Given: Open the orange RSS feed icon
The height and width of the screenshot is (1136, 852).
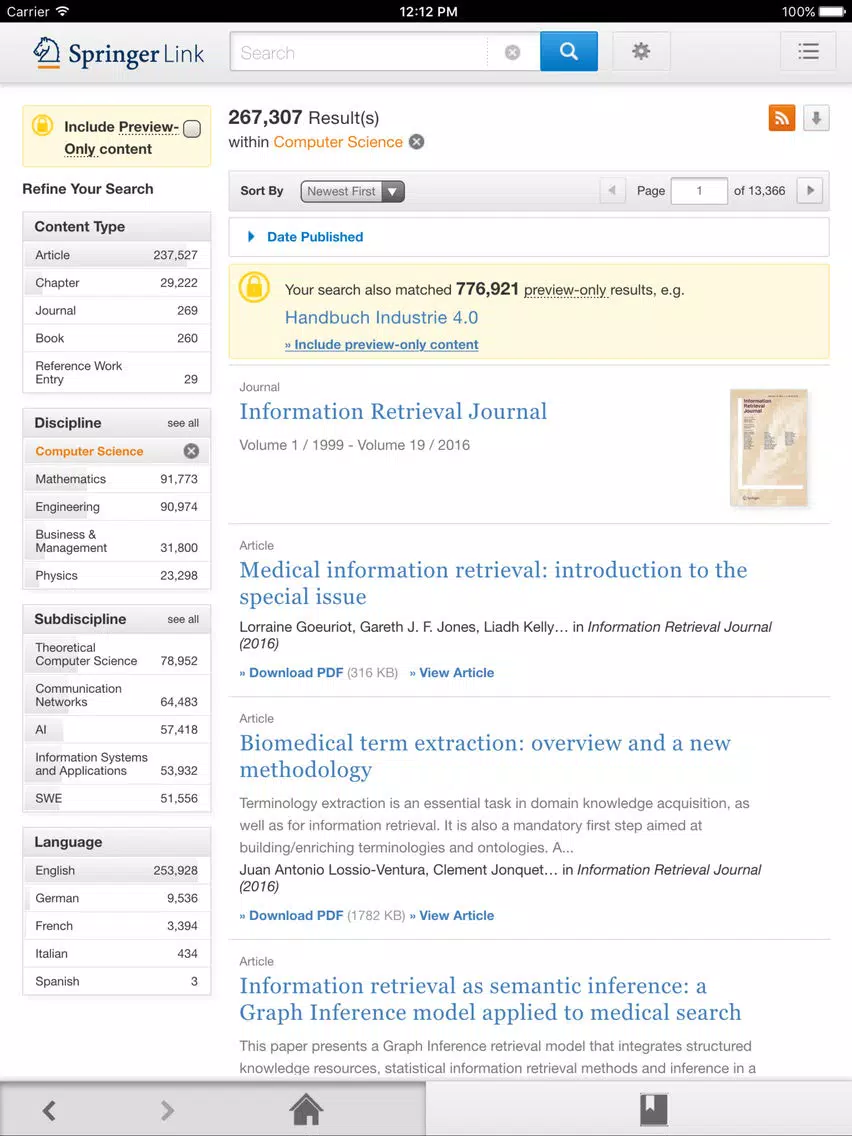Looking at the screenshot, I should pos(782,118).
